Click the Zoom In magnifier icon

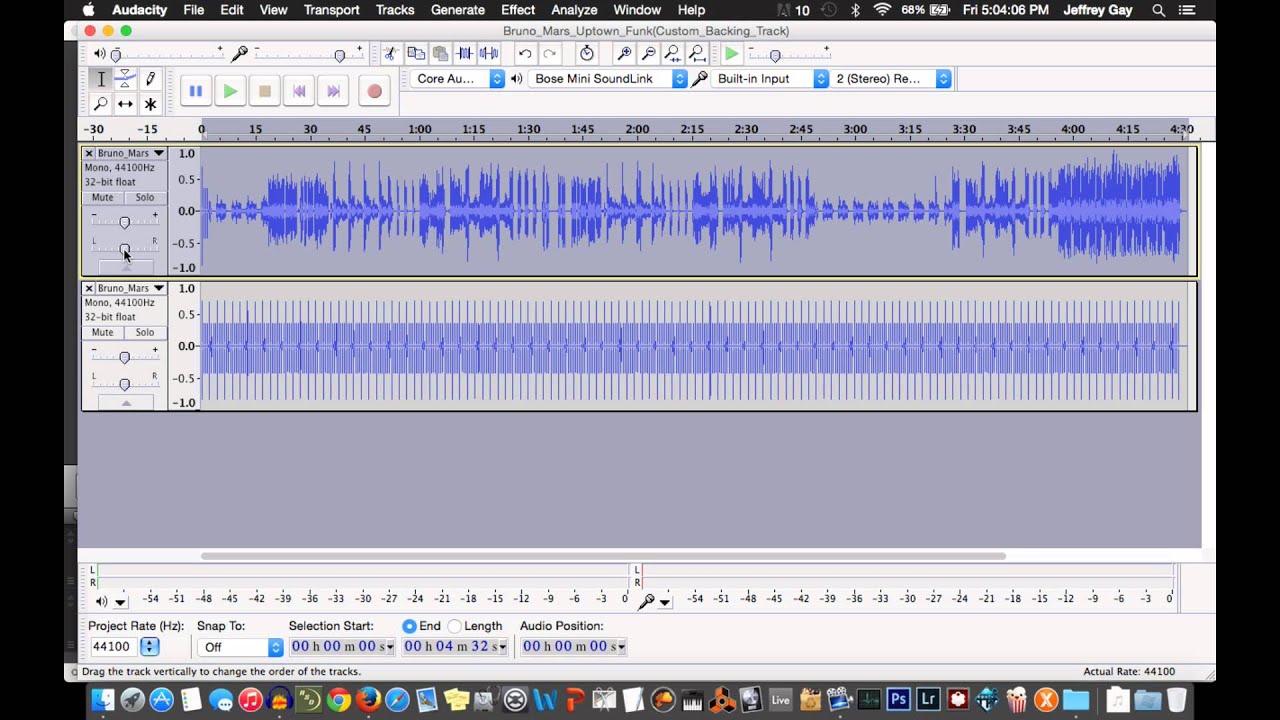(x=625, y=54)
